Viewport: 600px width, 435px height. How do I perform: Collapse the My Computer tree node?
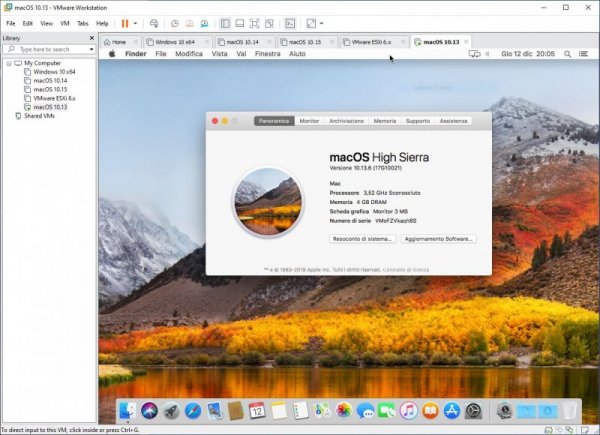(x=9, y=63)
